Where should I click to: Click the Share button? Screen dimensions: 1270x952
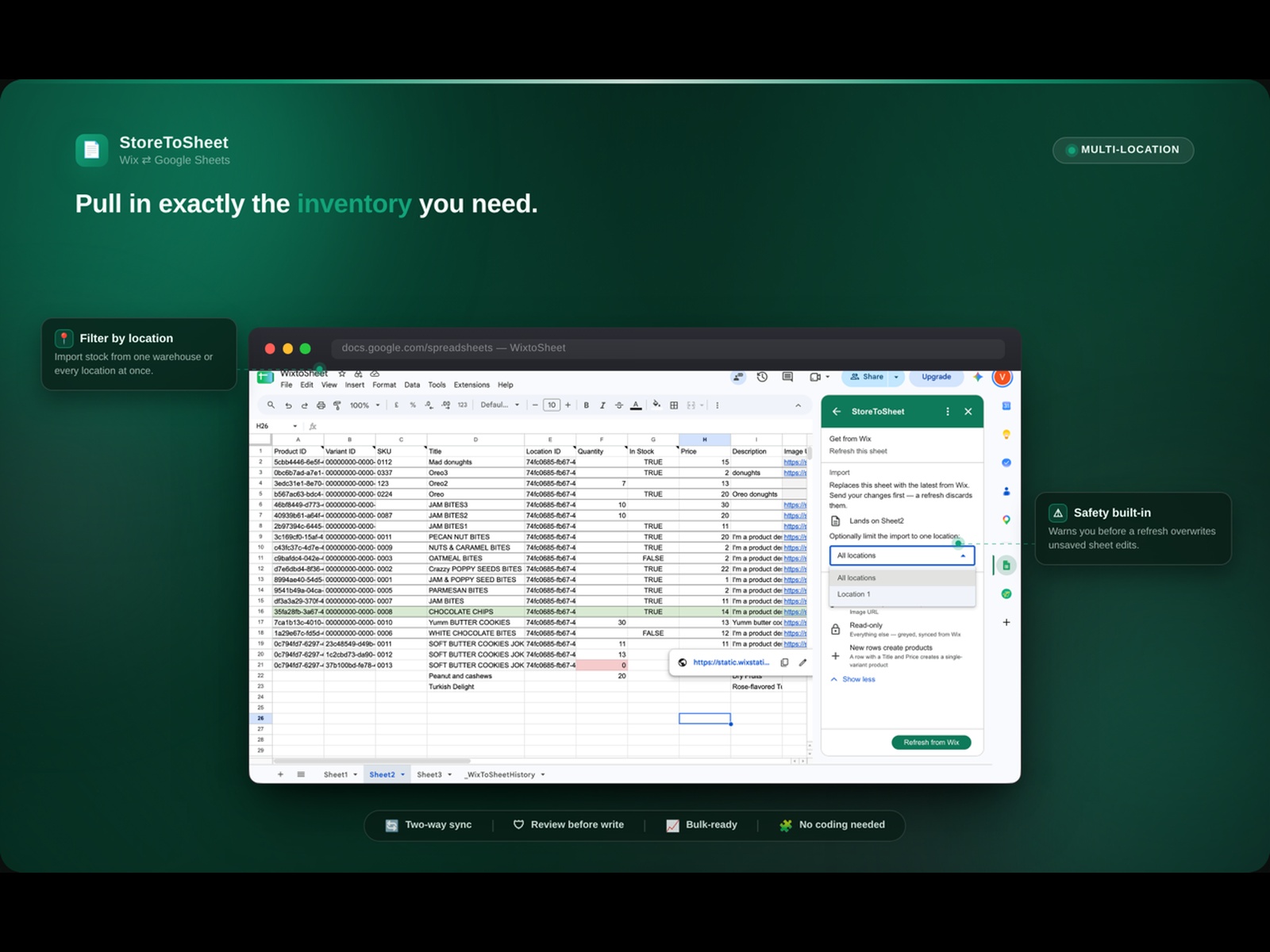point(867,377)
